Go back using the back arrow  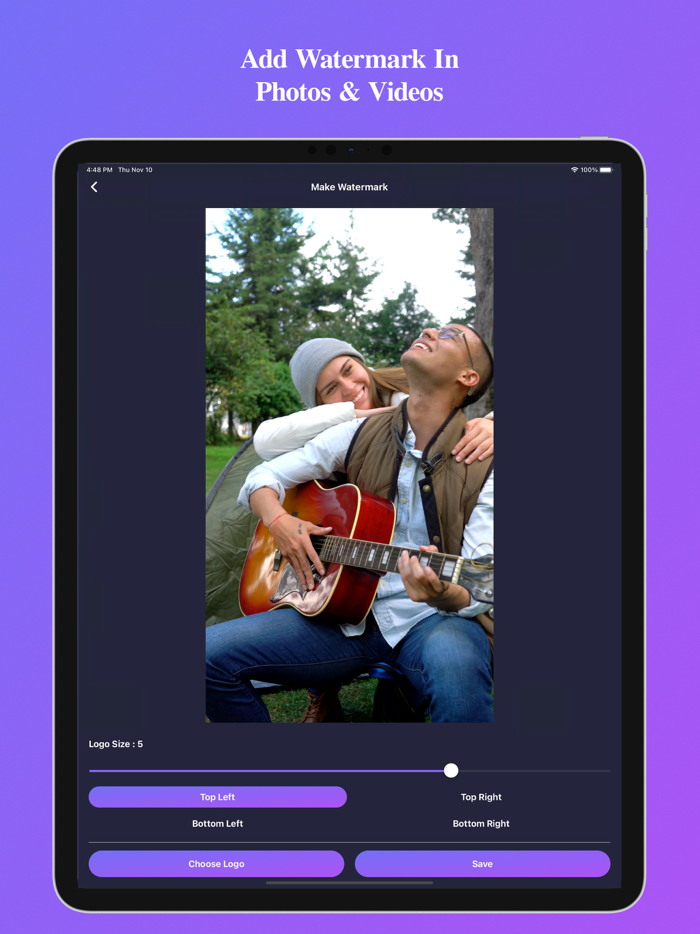pyautogui.click(x=94, y=187)
